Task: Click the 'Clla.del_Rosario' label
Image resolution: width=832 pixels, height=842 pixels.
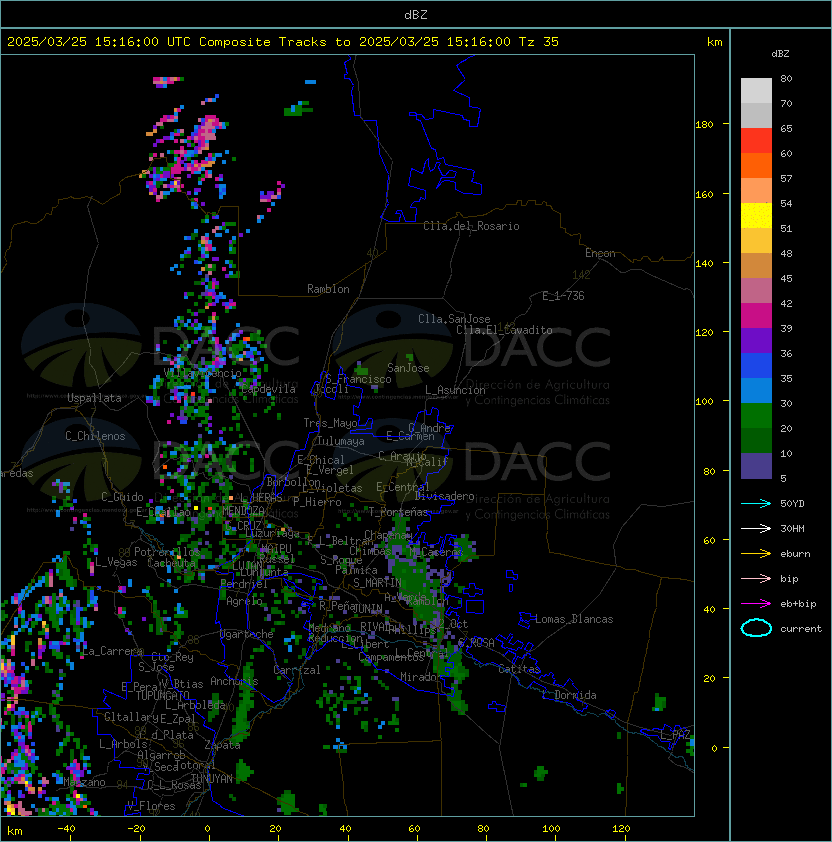Action: point(471,226)
